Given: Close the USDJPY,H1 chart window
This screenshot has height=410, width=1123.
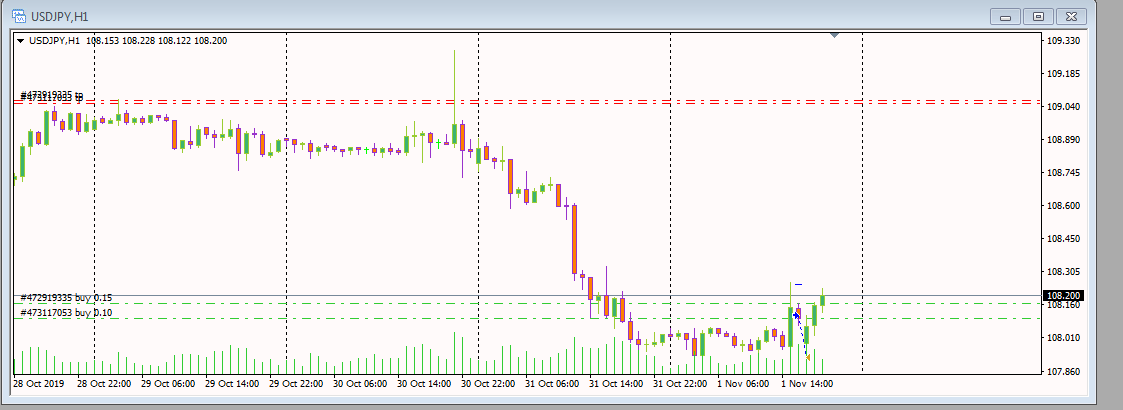Looking at the screenshot, I should tap(1071, 16).
